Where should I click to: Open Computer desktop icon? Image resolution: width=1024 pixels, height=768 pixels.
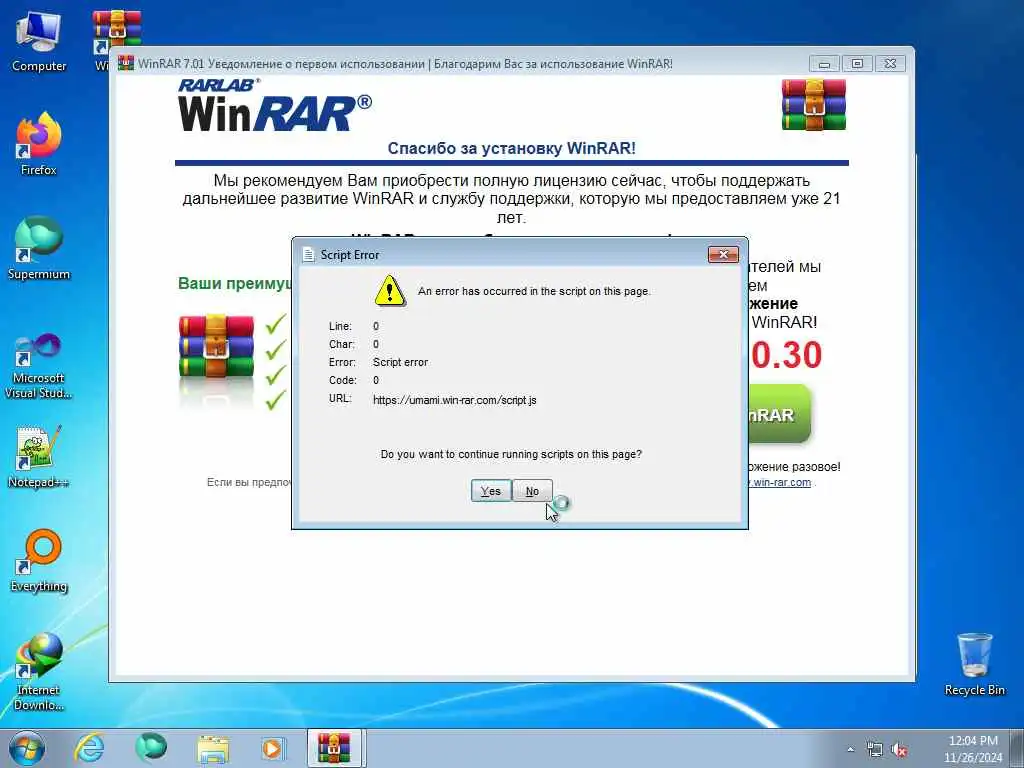39,42
